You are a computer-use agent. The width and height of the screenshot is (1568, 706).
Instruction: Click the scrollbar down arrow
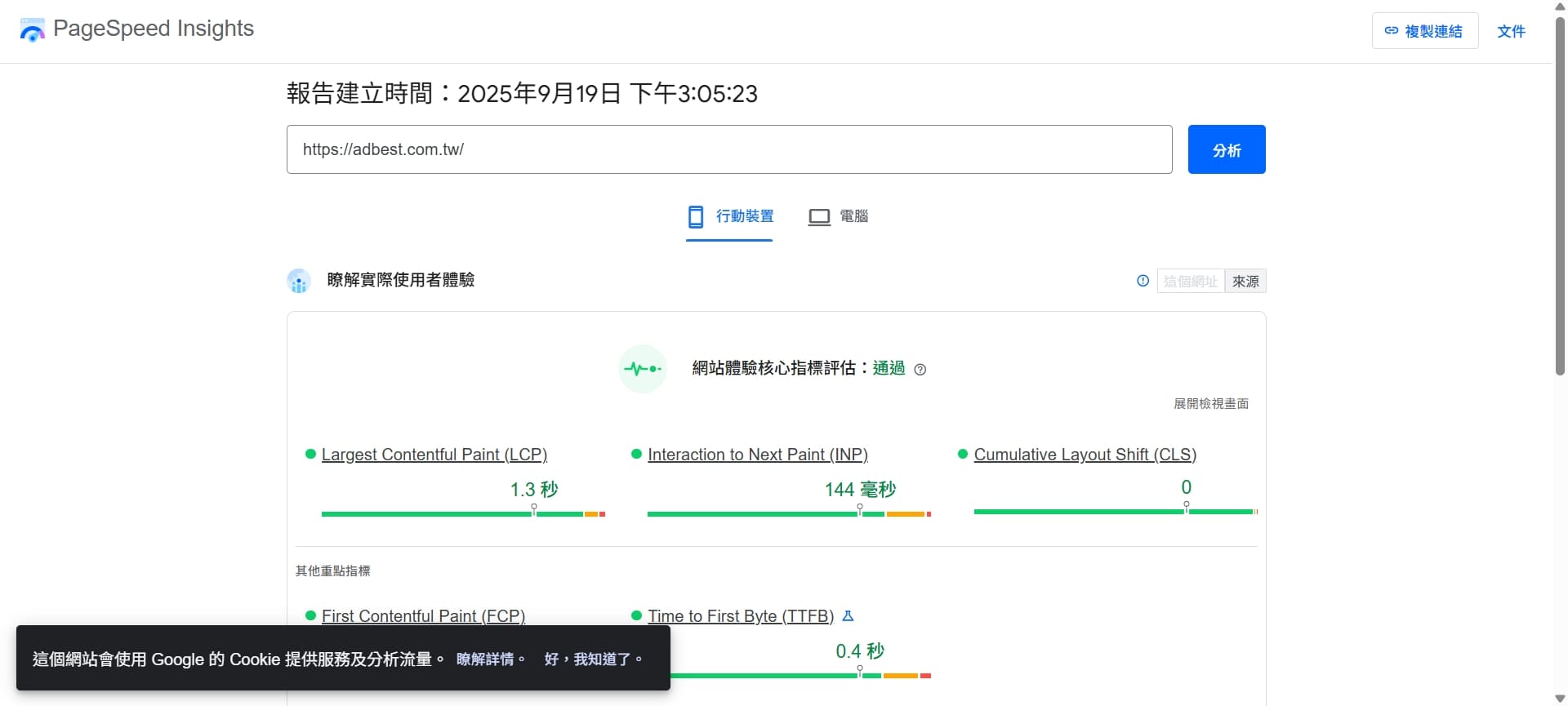coord(1560,699)
